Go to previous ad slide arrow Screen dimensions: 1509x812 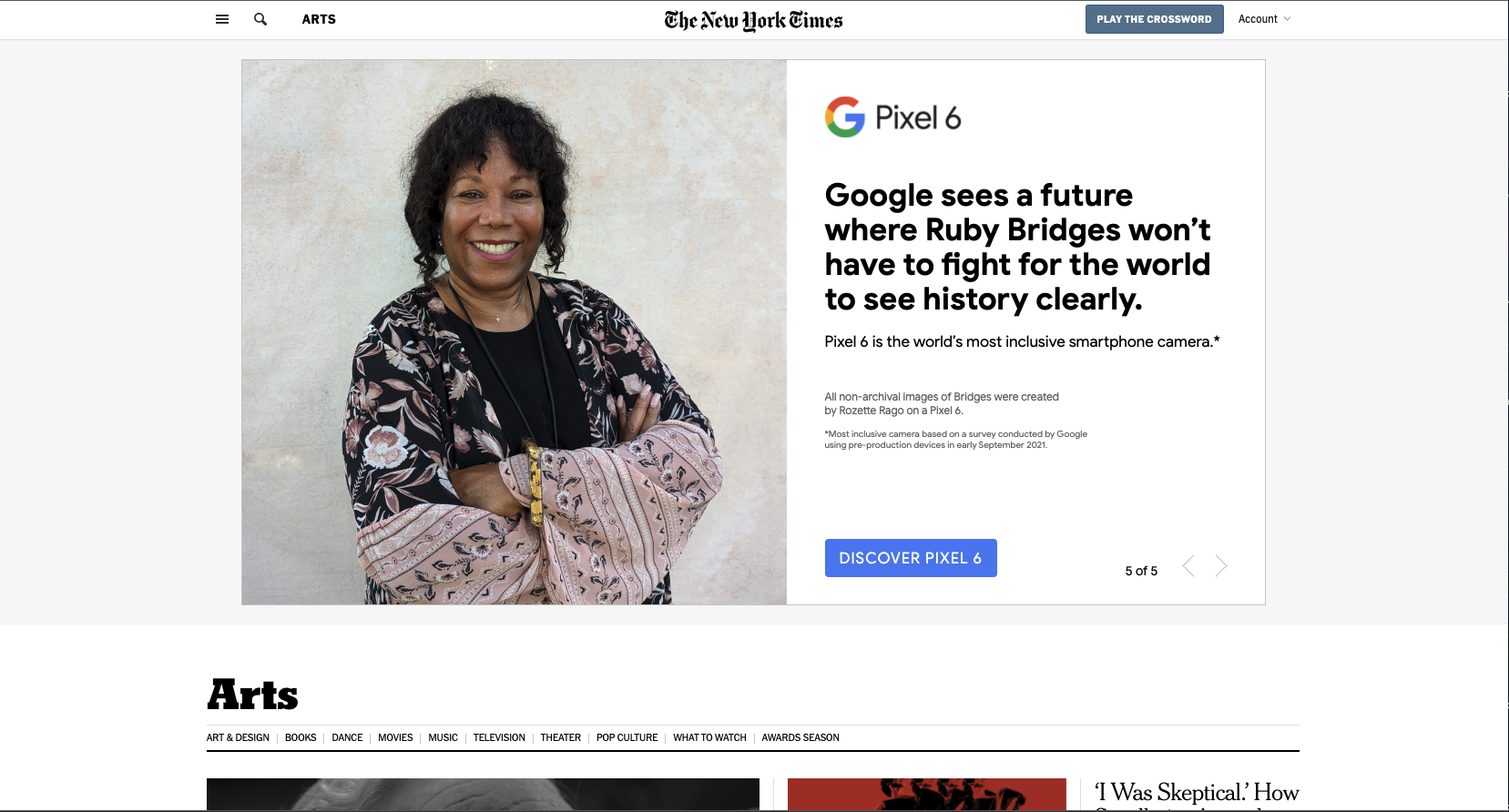point(1188,566)
